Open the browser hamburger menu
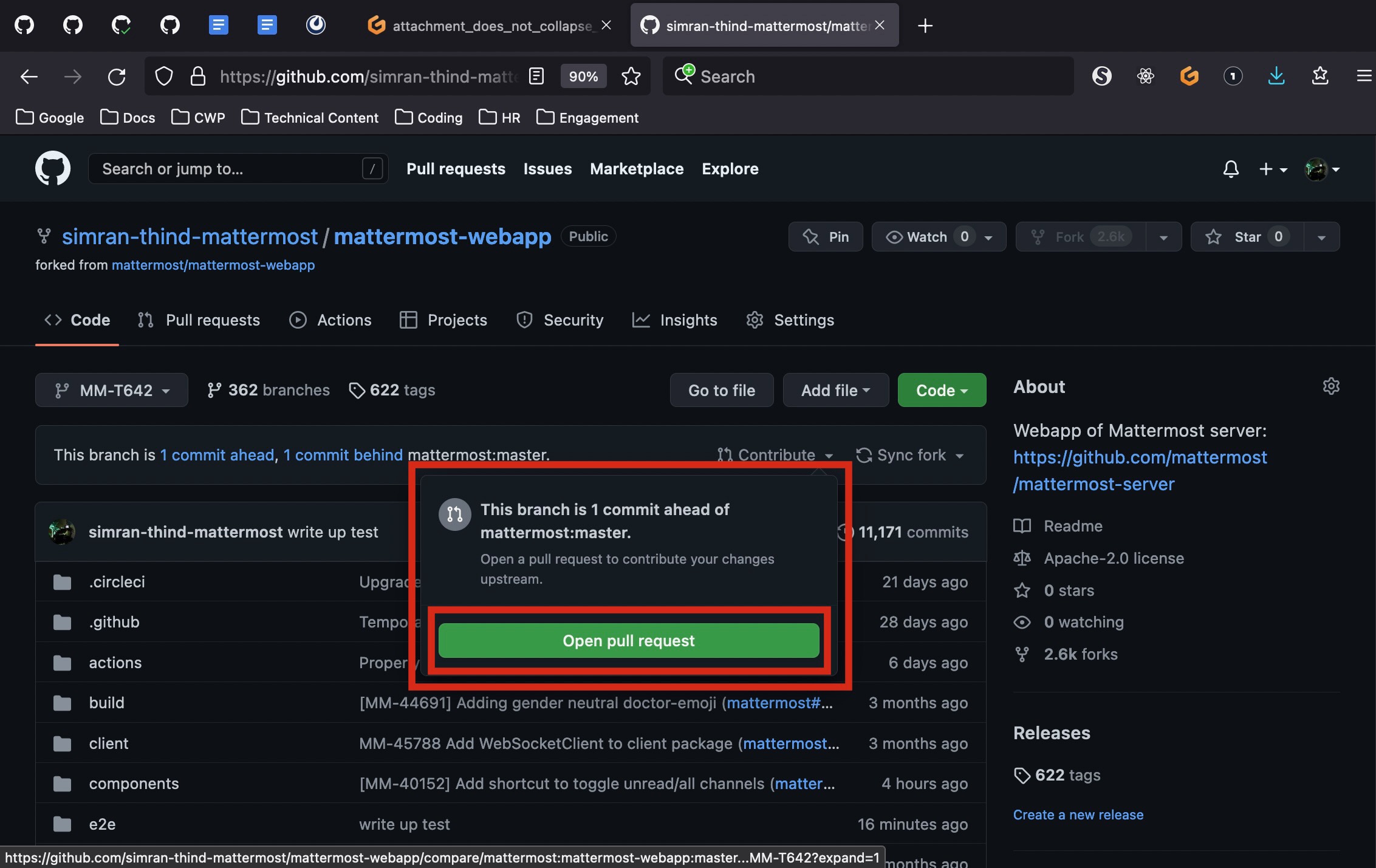Screen dimensions: 1376x868 (x=1364, y=76)
